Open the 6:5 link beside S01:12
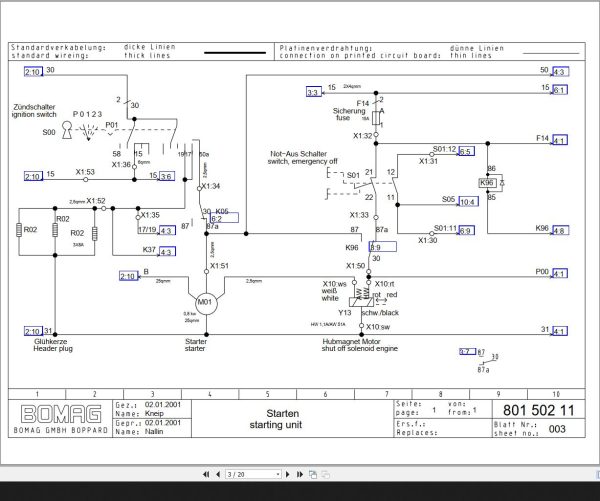 [466, 151]
